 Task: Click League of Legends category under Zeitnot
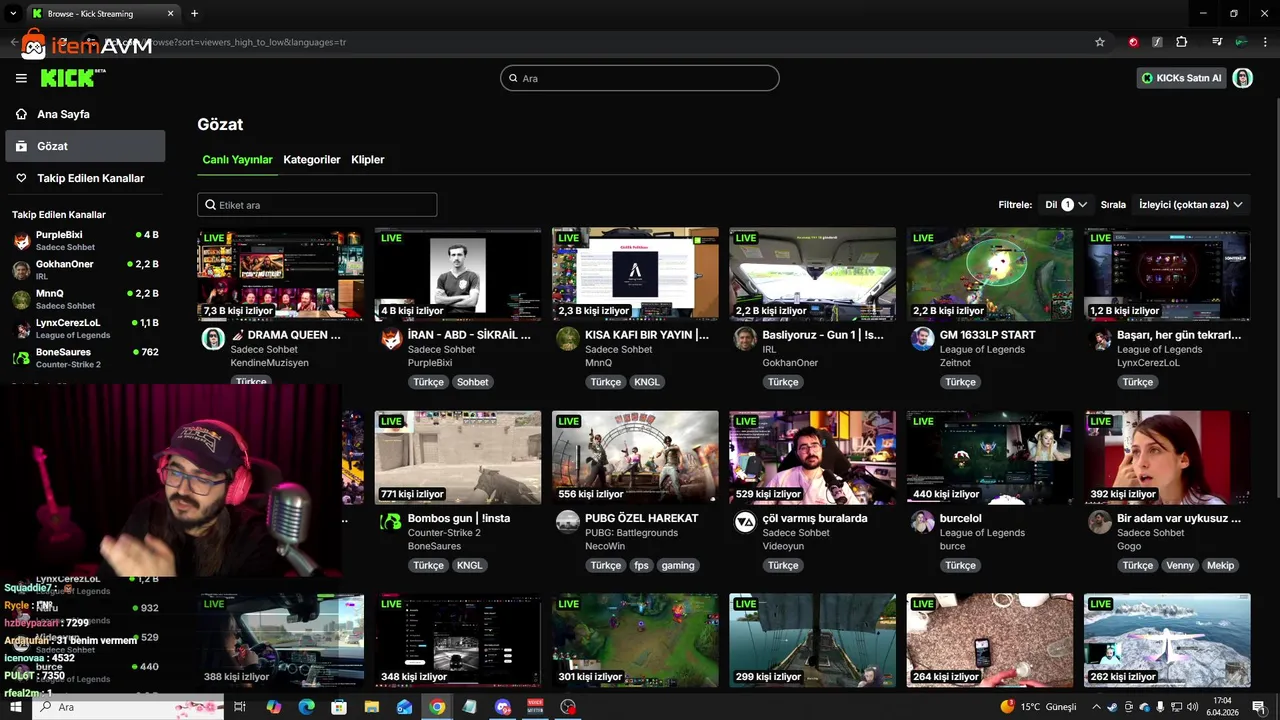[x=982, y=350]
